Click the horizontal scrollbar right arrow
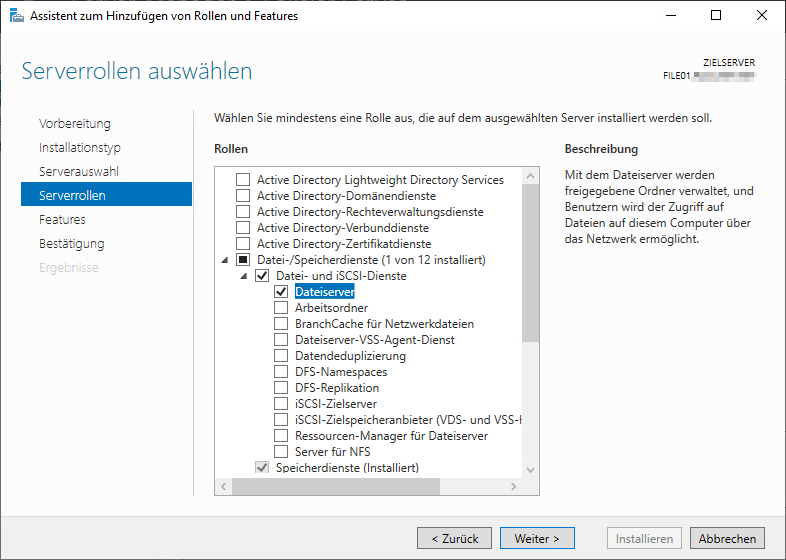 click(513, 486)
